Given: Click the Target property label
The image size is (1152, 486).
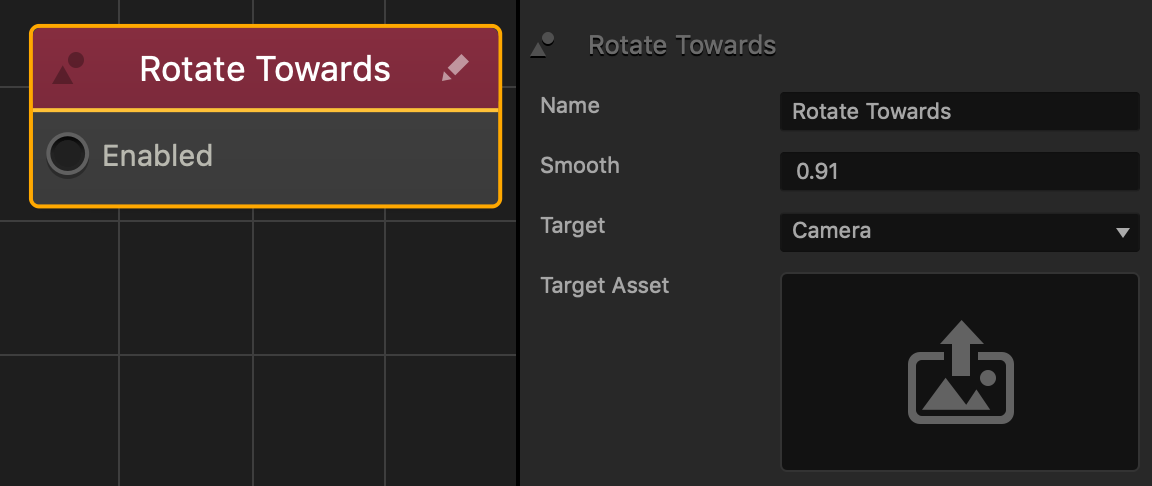Looking at the screenshot, I should pyautogui.click(x=572, y=225).
